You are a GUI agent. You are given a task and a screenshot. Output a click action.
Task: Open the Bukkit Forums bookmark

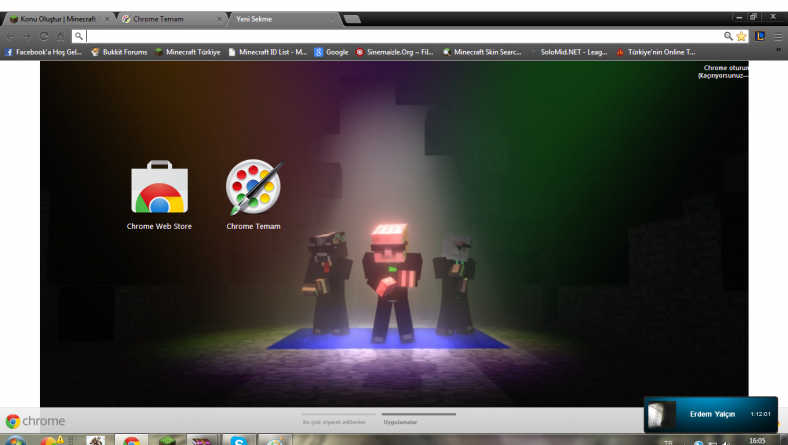pyautogui.click(x=119, y=52)
